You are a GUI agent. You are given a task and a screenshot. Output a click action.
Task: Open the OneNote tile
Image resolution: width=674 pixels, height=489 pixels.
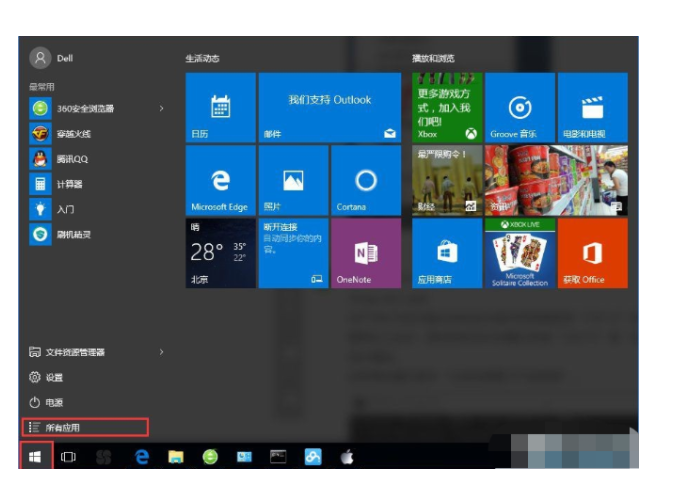(366, 253)
